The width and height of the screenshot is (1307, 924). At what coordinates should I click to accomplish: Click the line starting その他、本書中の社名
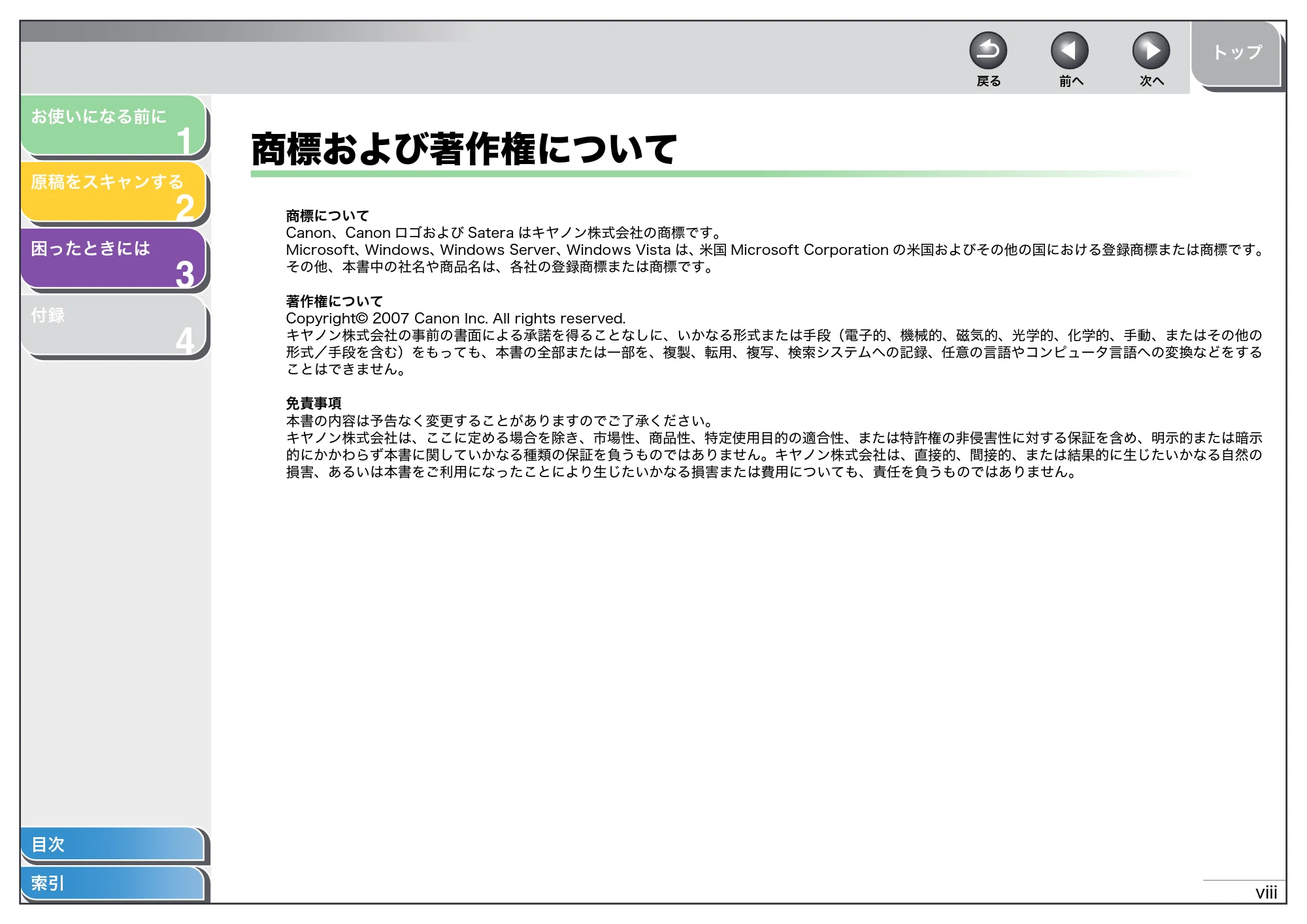point(501,267)
